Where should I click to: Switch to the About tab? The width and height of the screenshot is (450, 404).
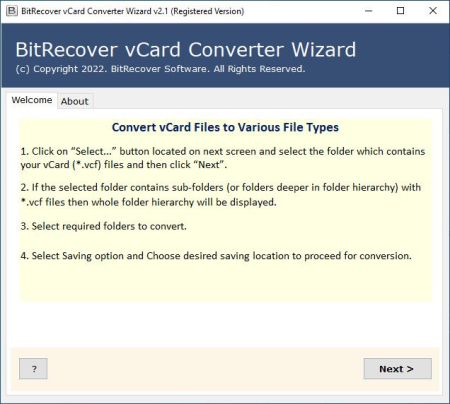point(75,101)
